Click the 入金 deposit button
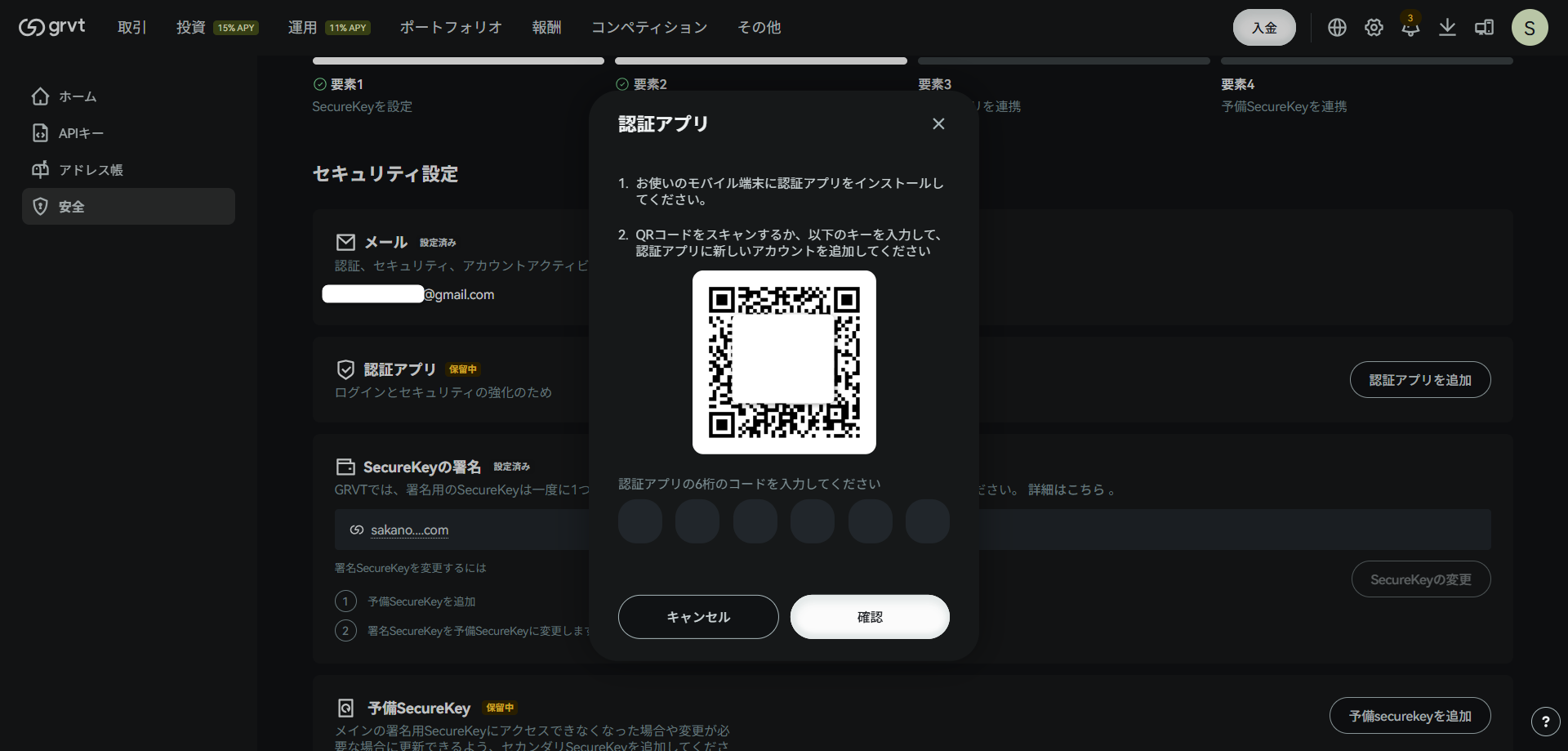 tap(1263, 27)
